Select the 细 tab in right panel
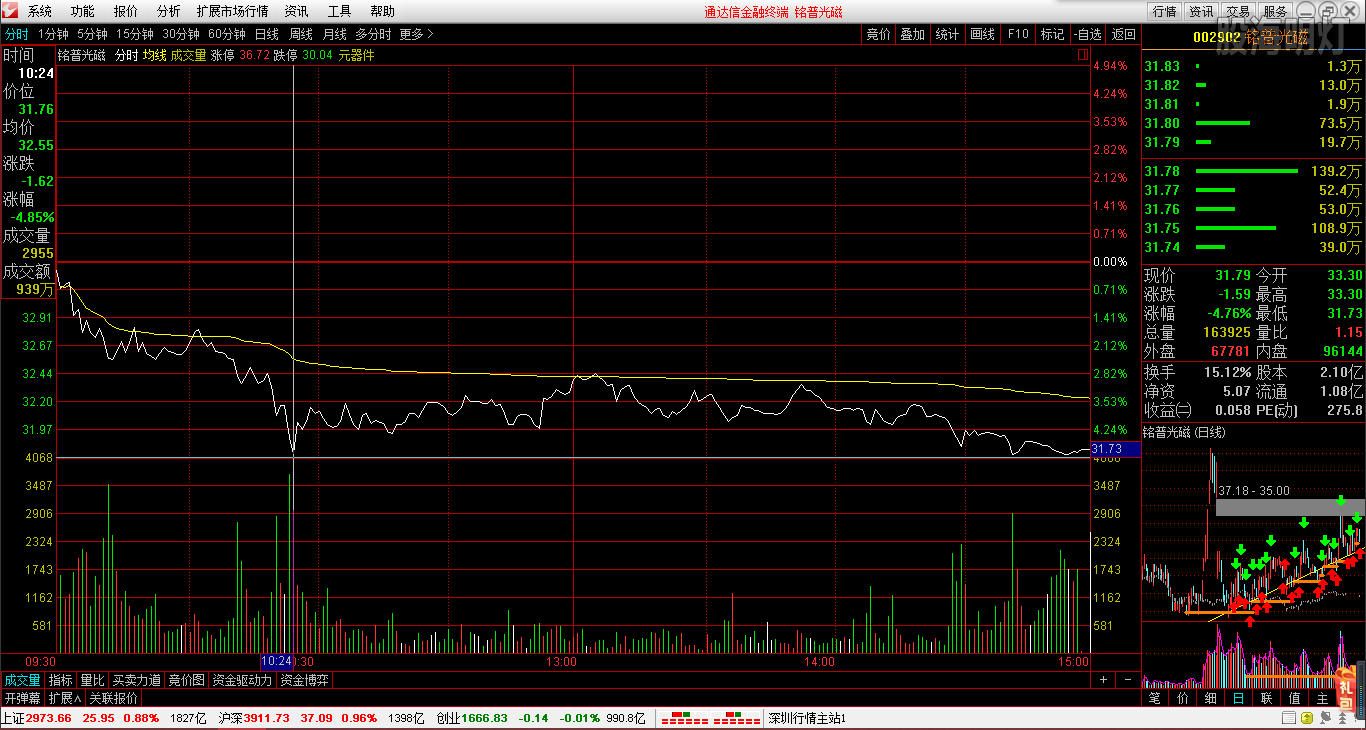Image resolution: width=1366 pixels, height=730 pixels. (x=1211, y=698)
